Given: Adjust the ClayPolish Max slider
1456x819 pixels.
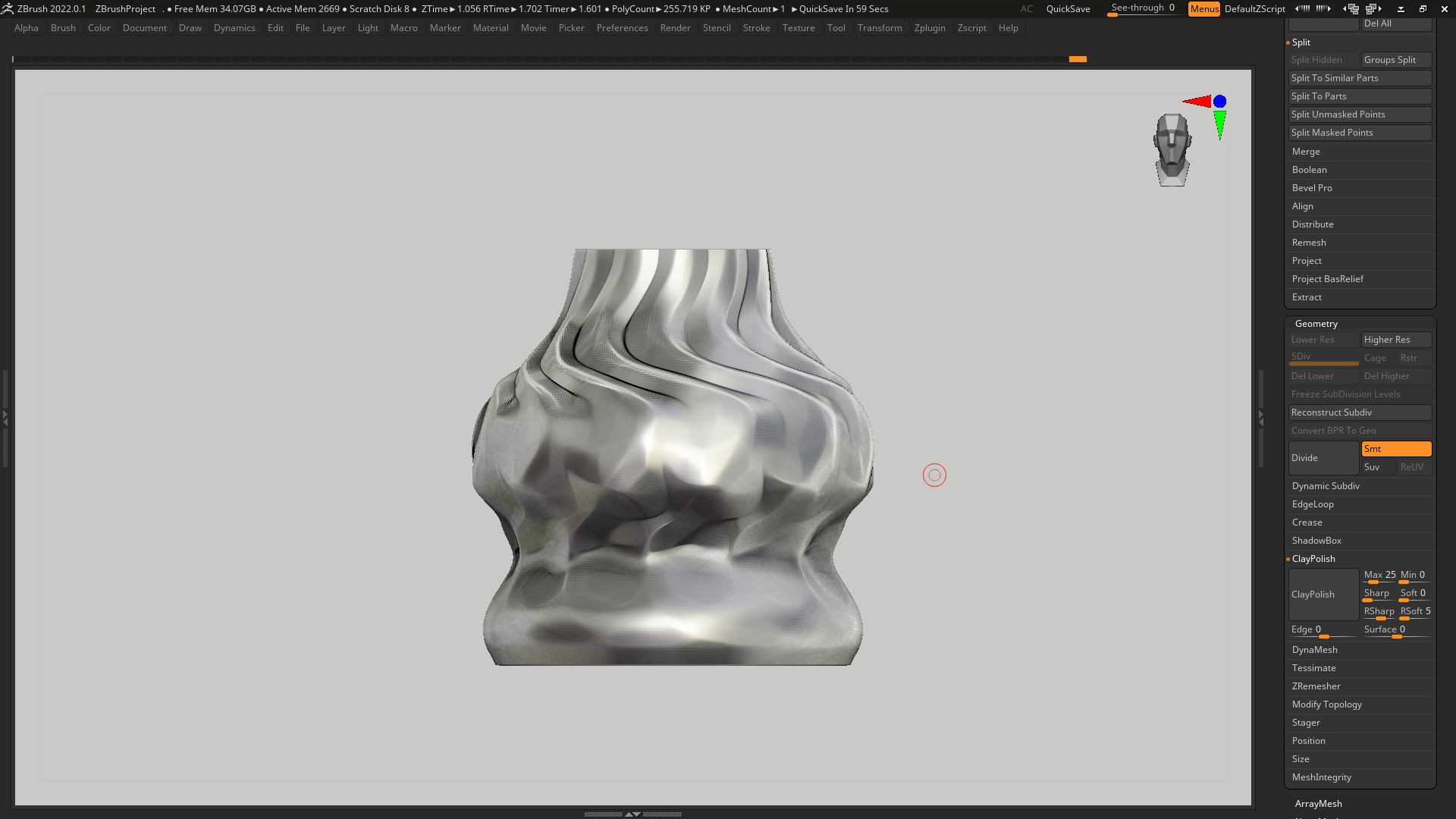Looking at the screenshot, I should [x=1379, y=576].
